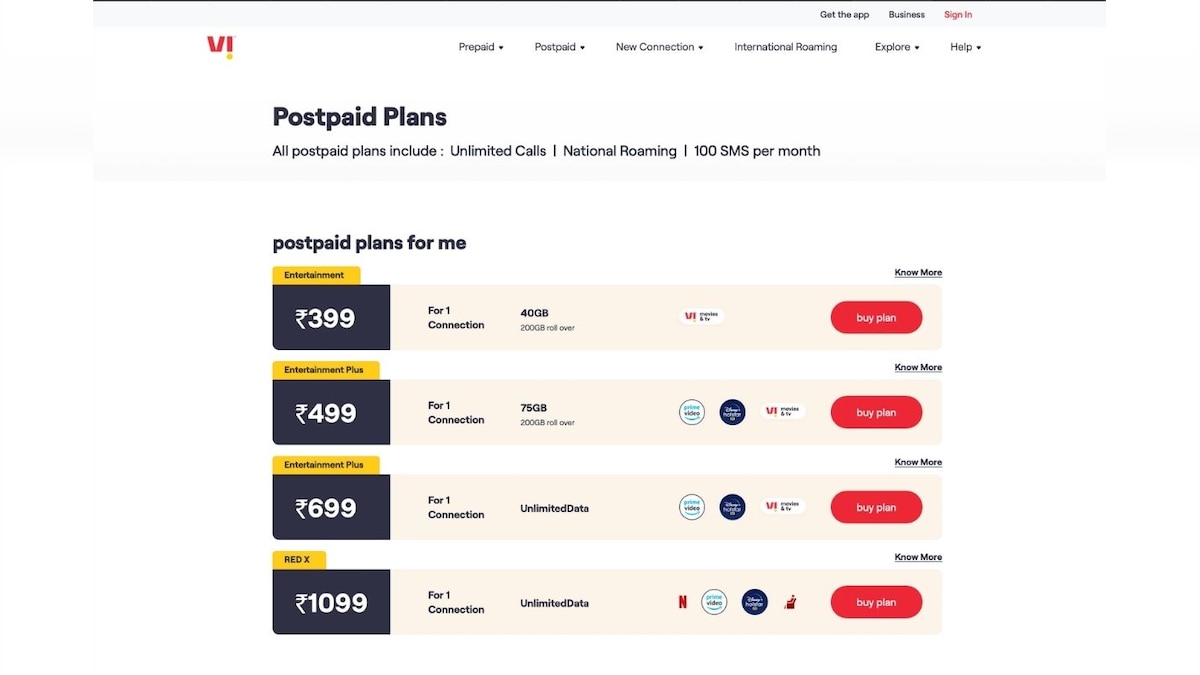Select the Prime Video icon on ₹499 plan
This screenshot has height=675, width=1200.
tap(692, 412)
